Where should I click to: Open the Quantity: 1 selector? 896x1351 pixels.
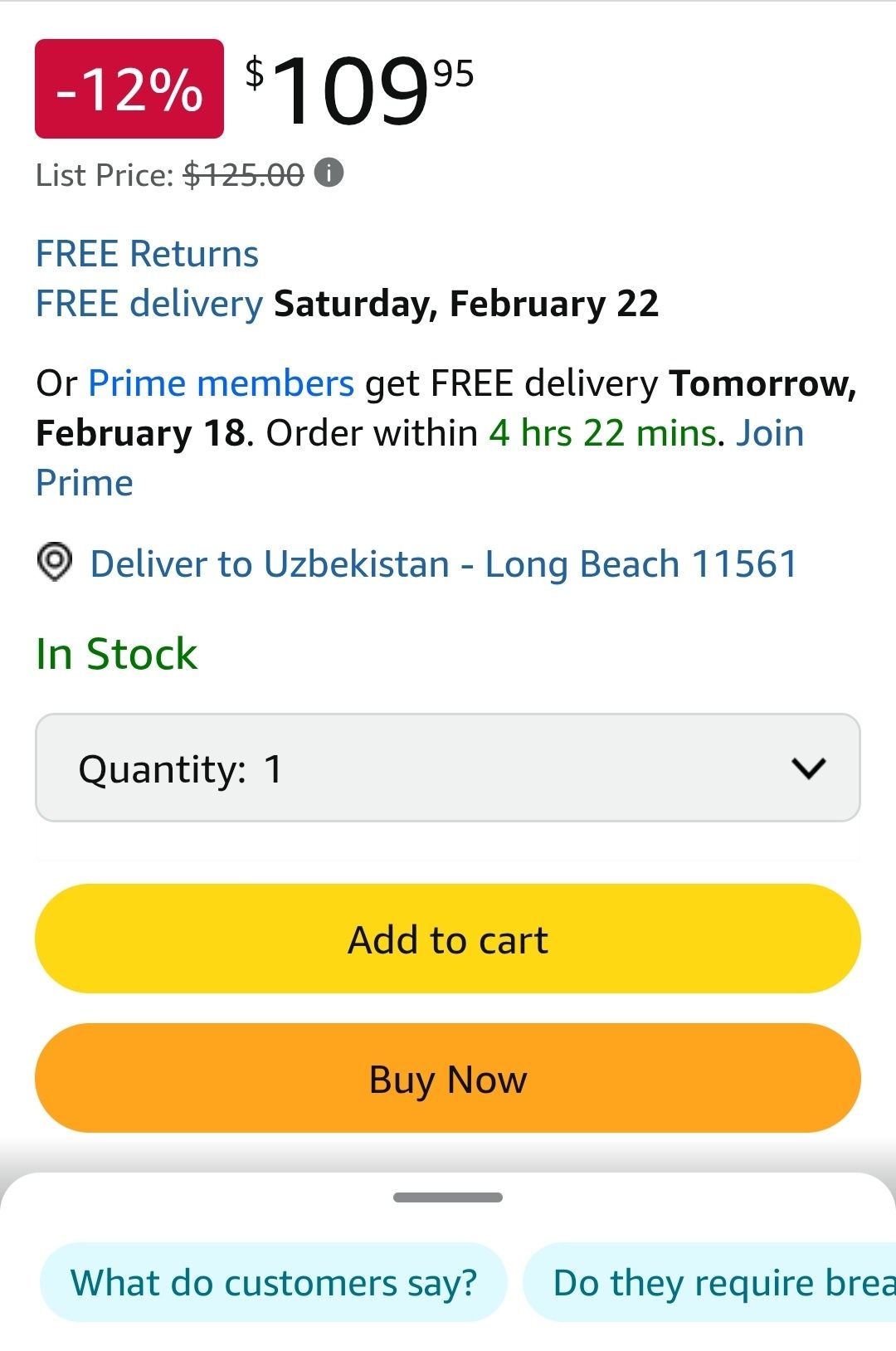tap(448, 768)
